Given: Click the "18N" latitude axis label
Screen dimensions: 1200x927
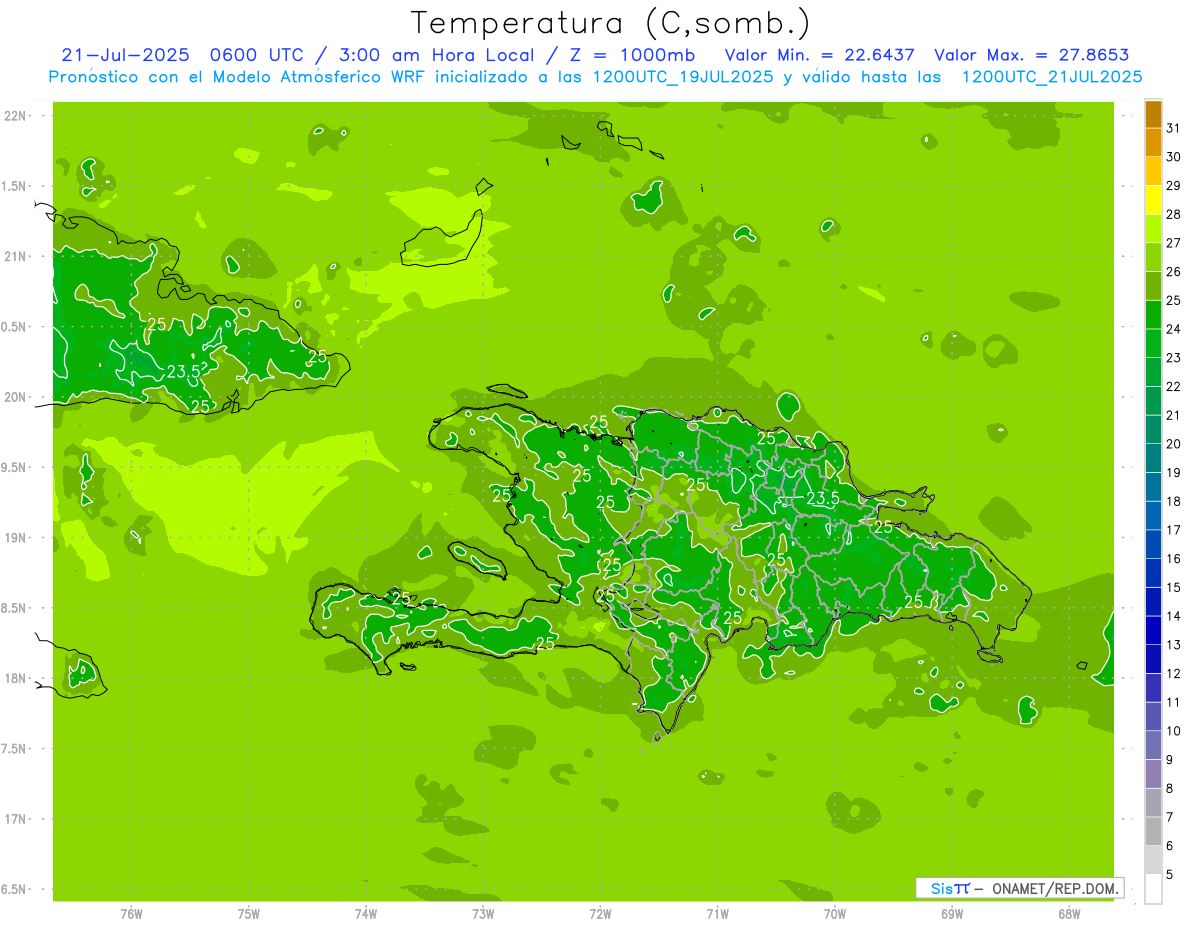Looking at the screenshot, I should pyautogui.click(x=16, y=678).
